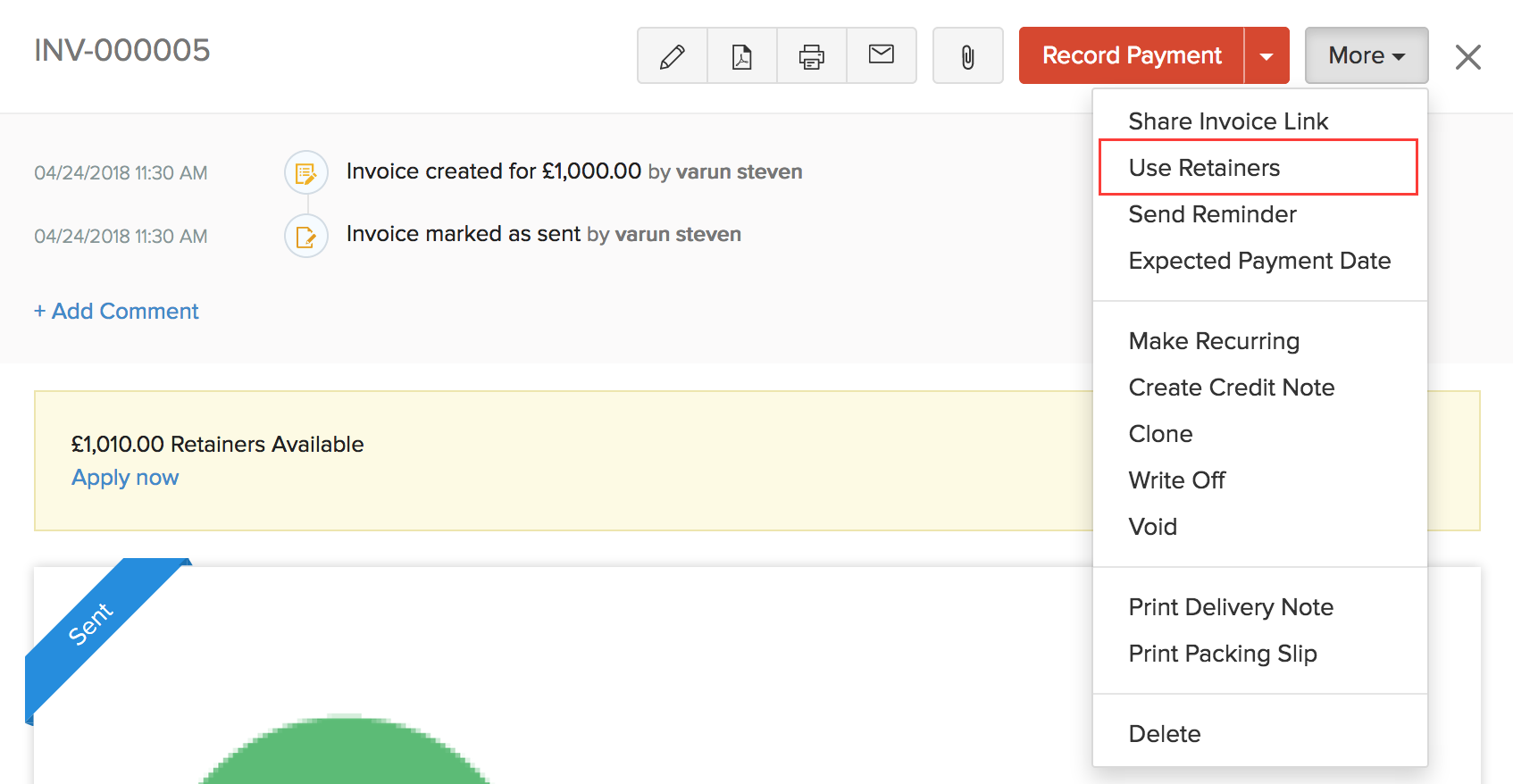Click the pencil edit invoice icon
Screen dimensions: 1513x784
[x=673, y=56]
